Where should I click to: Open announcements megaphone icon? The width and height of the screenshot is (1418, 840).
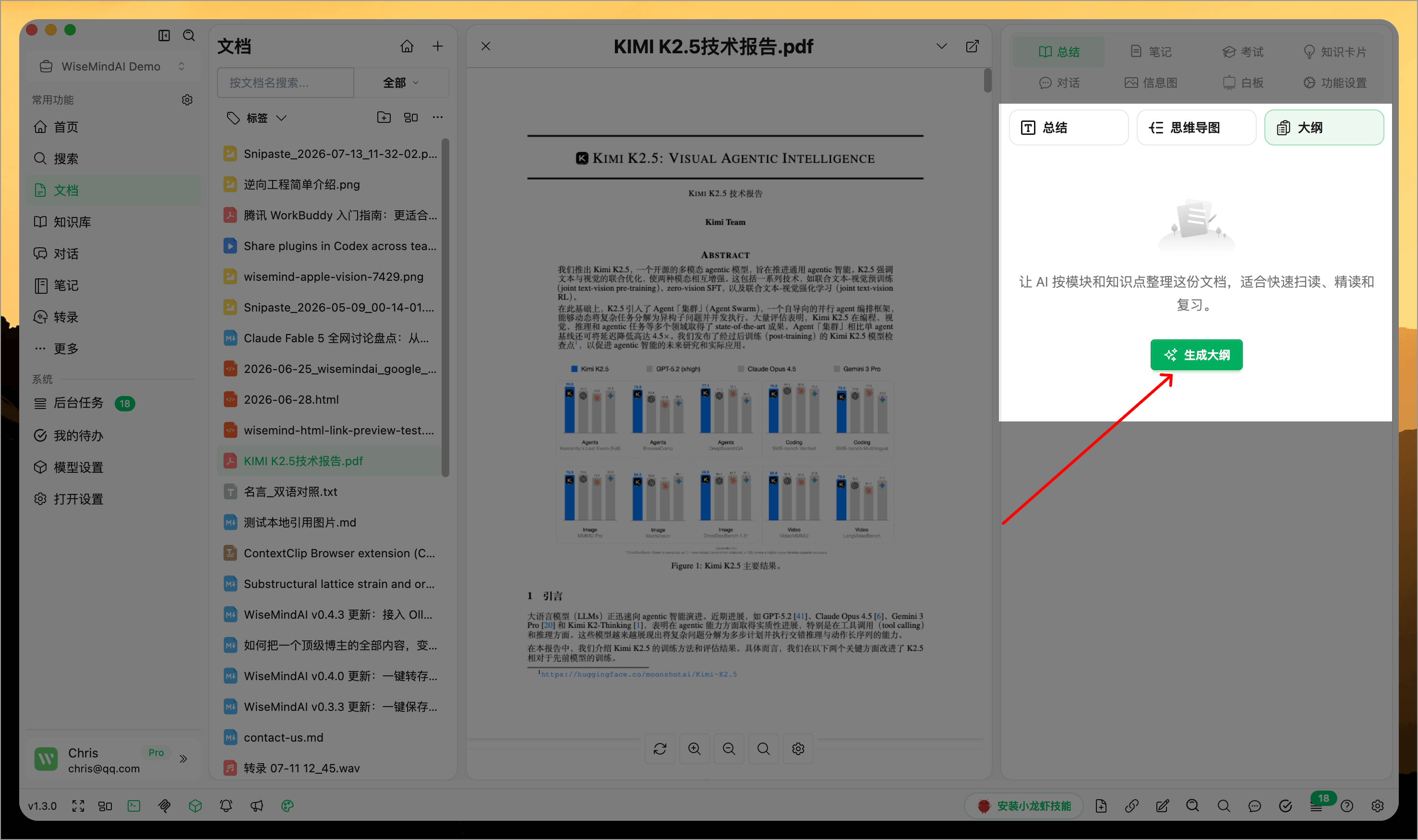pos(257,806)
